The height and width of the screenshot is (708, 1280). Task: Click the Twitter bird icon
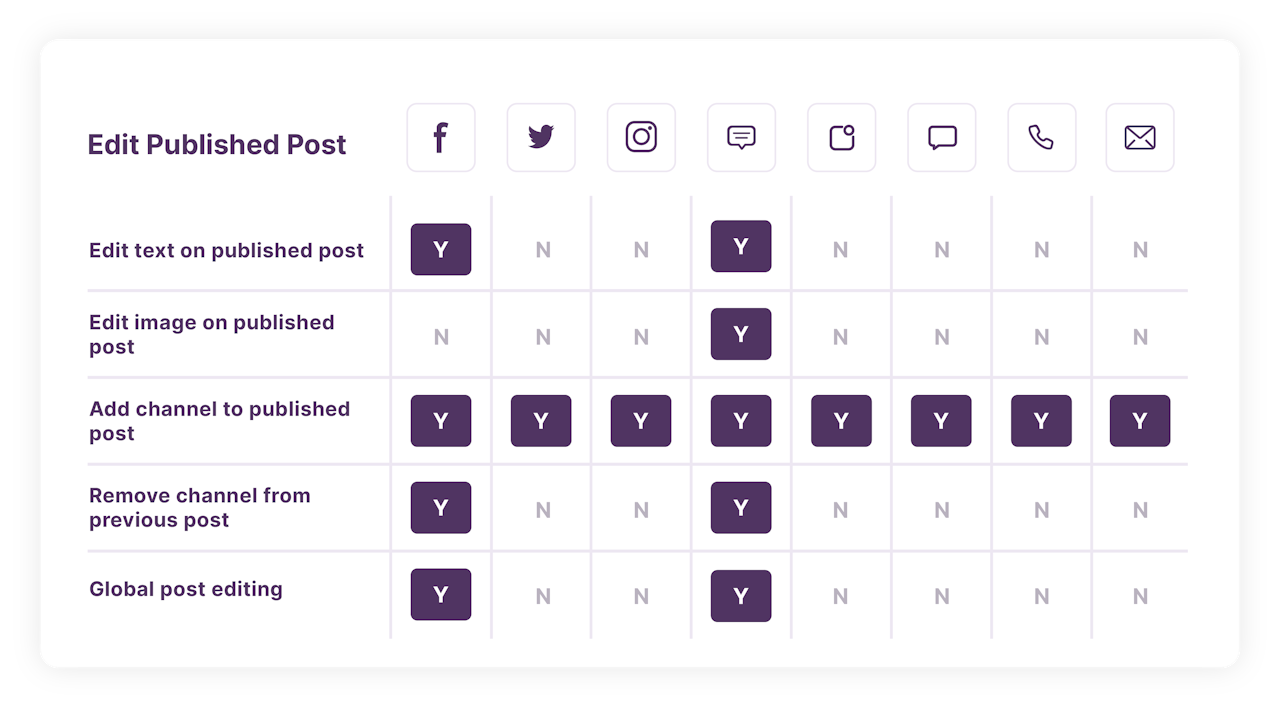click(x=541, y=138)
